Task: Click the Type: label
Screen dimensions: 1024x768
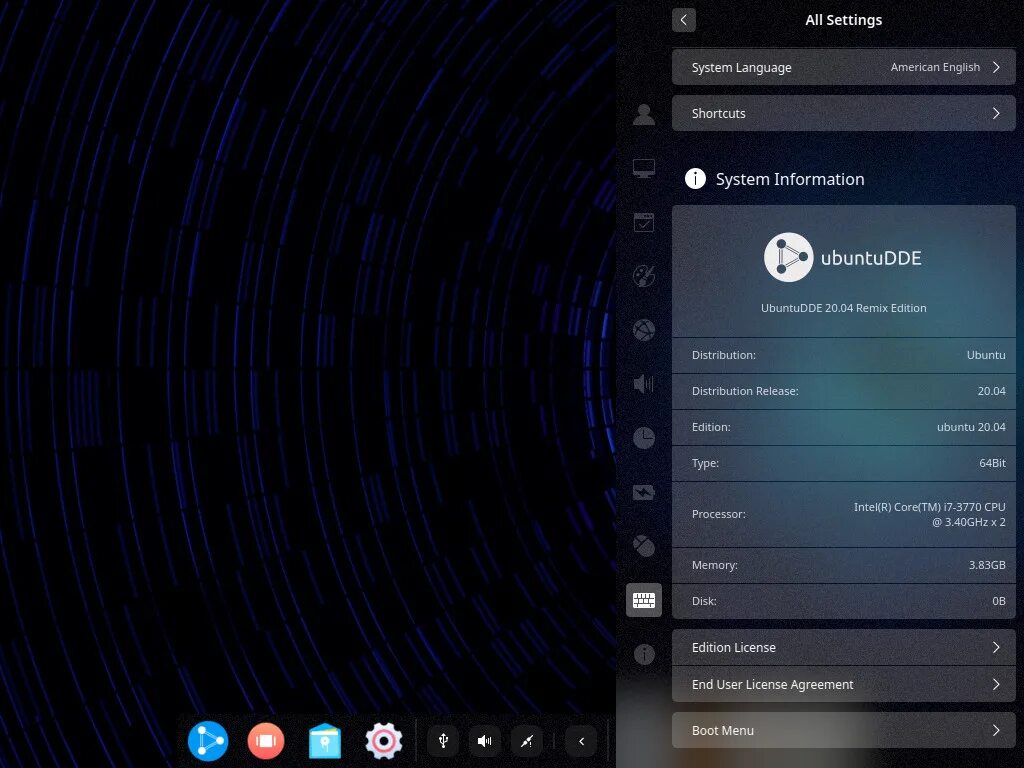Action: [x=705, y=463]
